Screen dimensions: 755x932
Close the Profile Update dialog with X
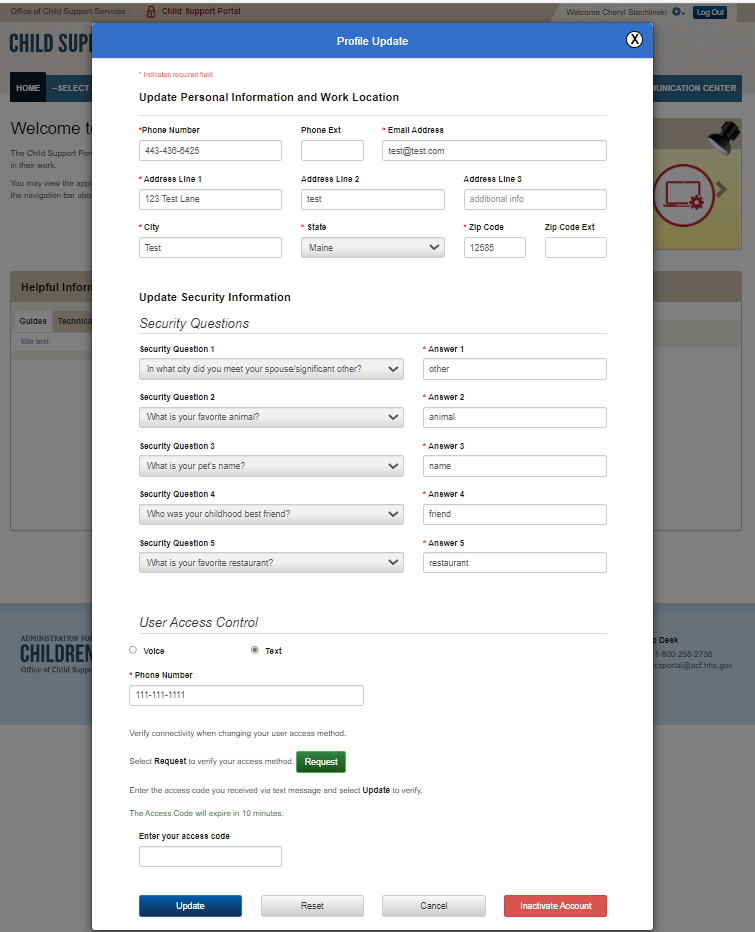coord(634,40)
